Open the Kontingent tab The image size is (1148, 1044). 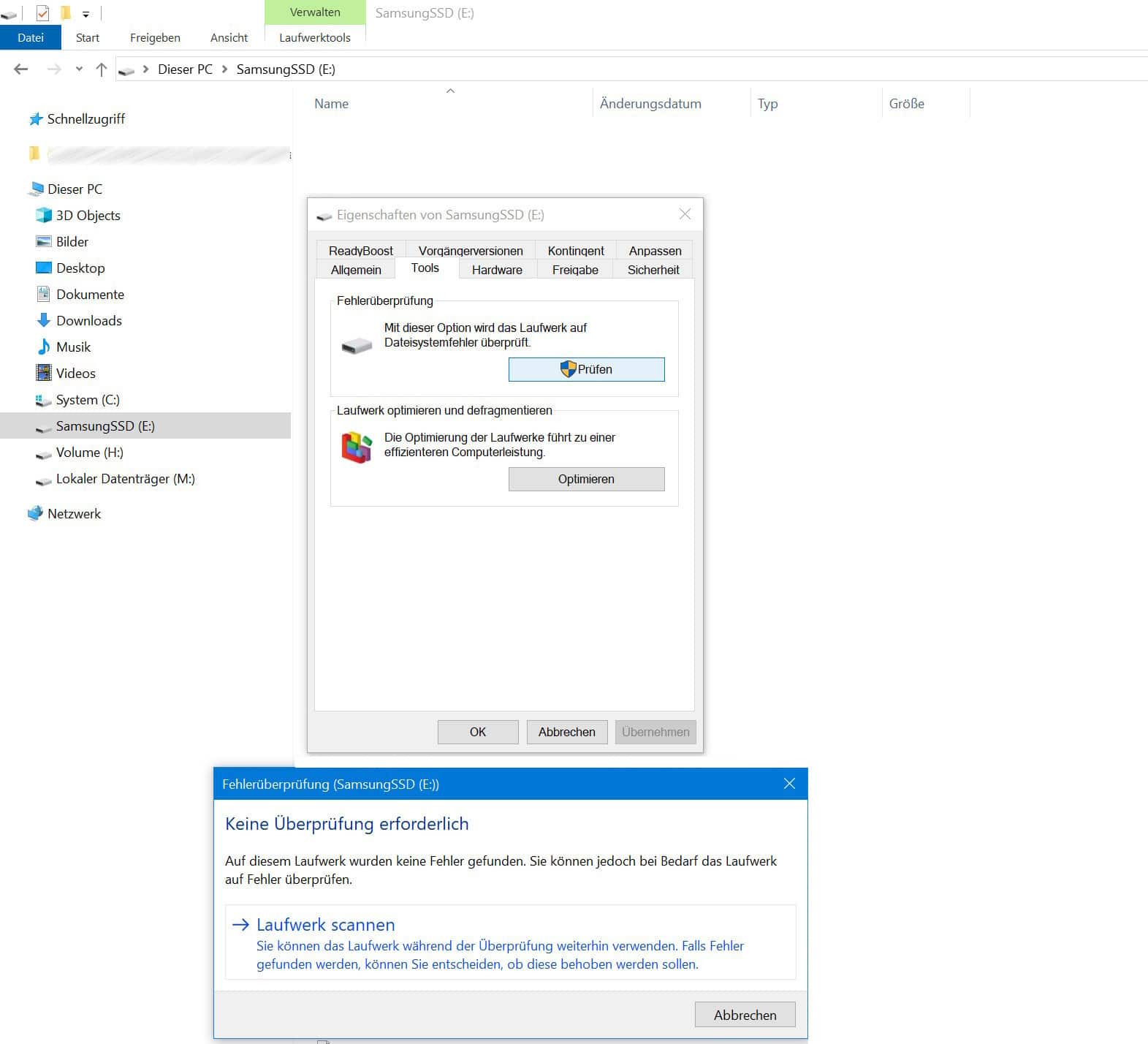click(x=576, y=250)
